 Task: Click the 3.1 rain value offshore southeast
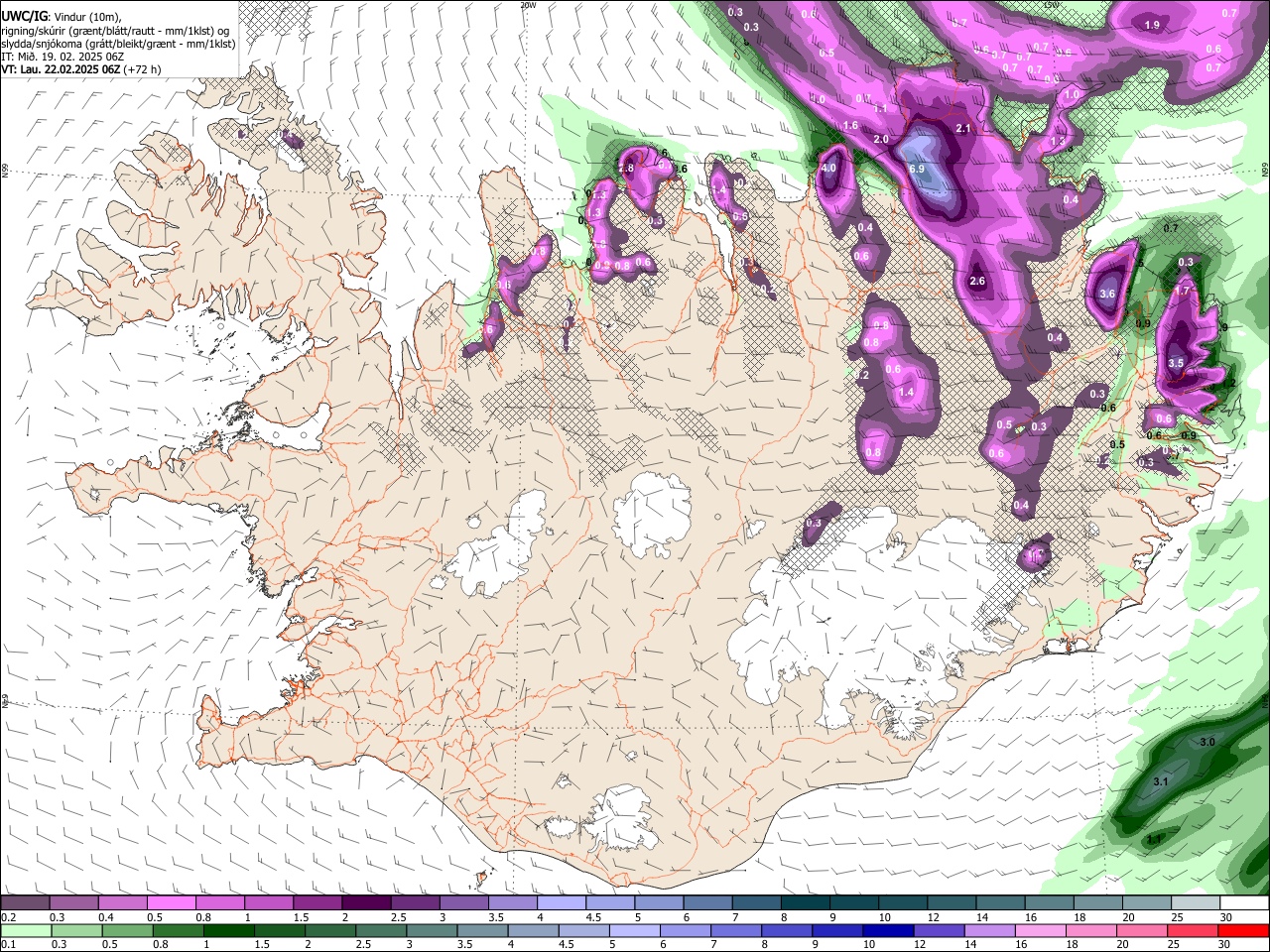tap(1161, 782)
